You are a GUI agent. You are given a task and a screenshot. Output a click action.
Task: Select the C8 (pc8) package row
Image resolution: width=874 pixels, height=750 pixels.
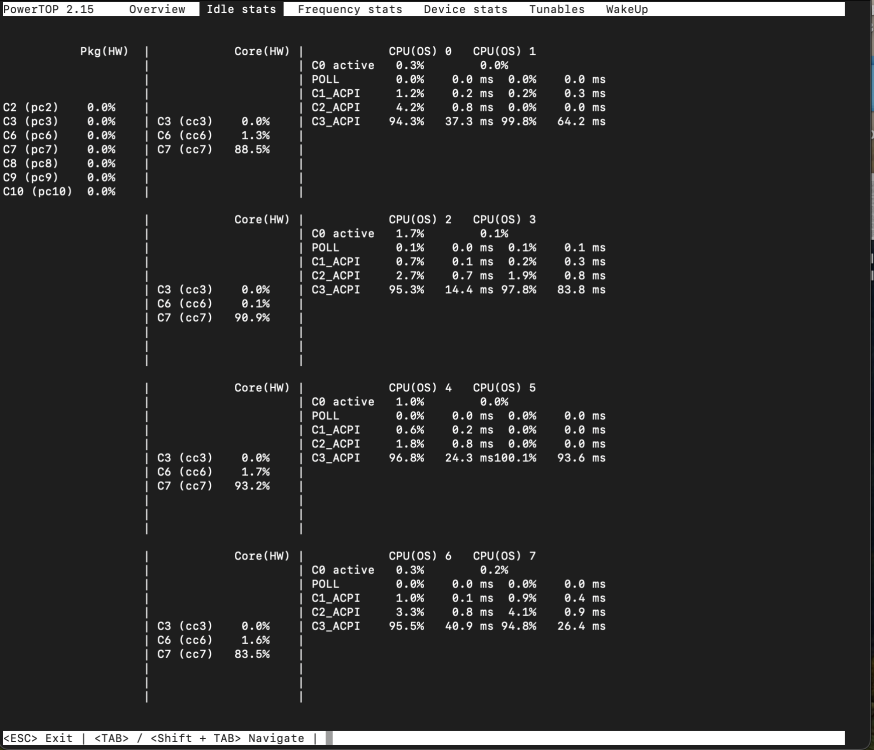pos(59,163)
